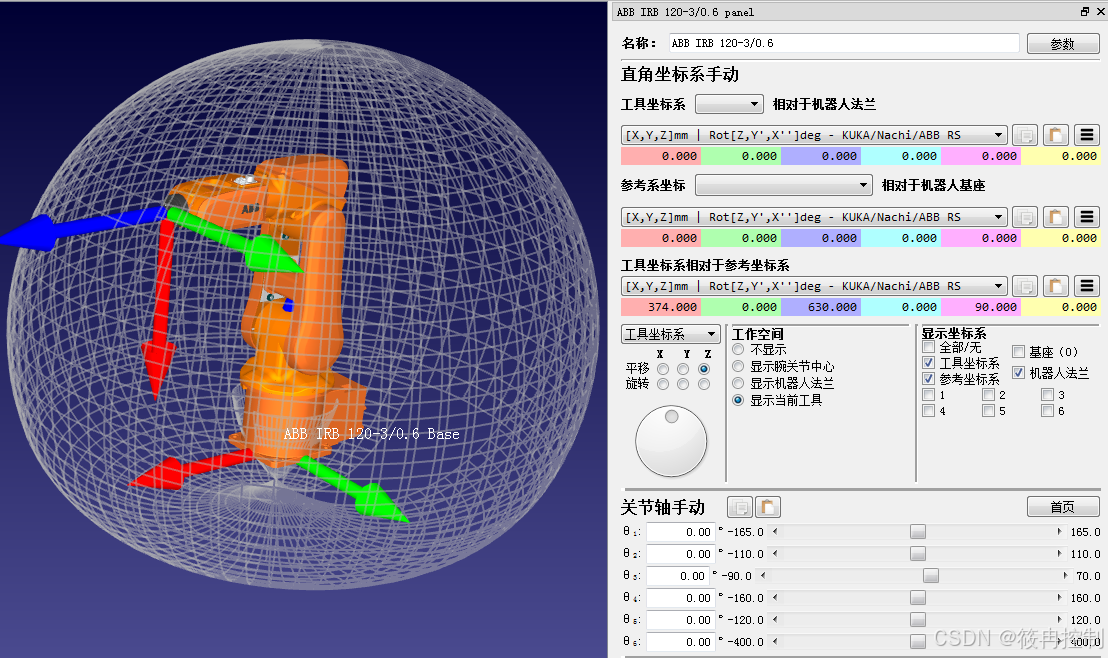1108x658 pixels.
Task: Uncheck the 机器人法兰 checkbox
Action: tap(1018, 372)
